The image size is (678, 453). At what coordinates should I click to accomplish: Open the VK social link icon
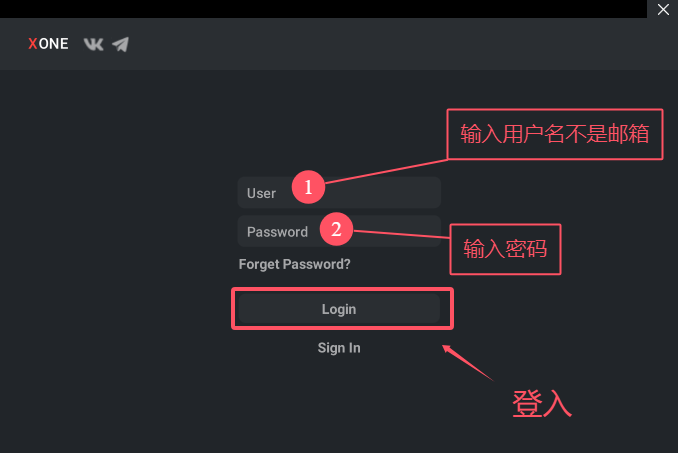93,44
